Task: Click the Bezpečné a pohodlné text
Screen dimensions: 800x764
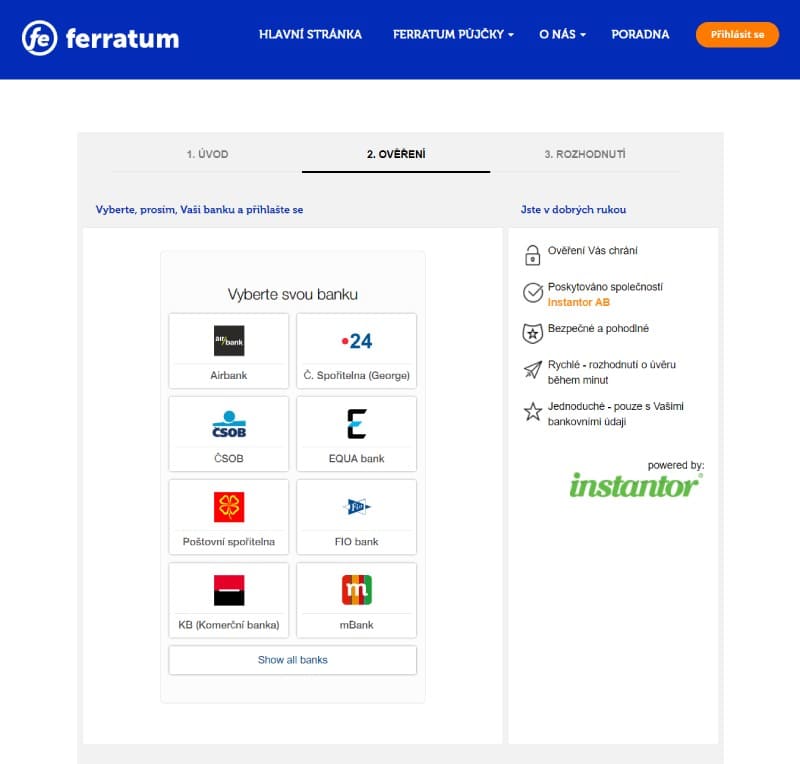Action: pos(598,328)
